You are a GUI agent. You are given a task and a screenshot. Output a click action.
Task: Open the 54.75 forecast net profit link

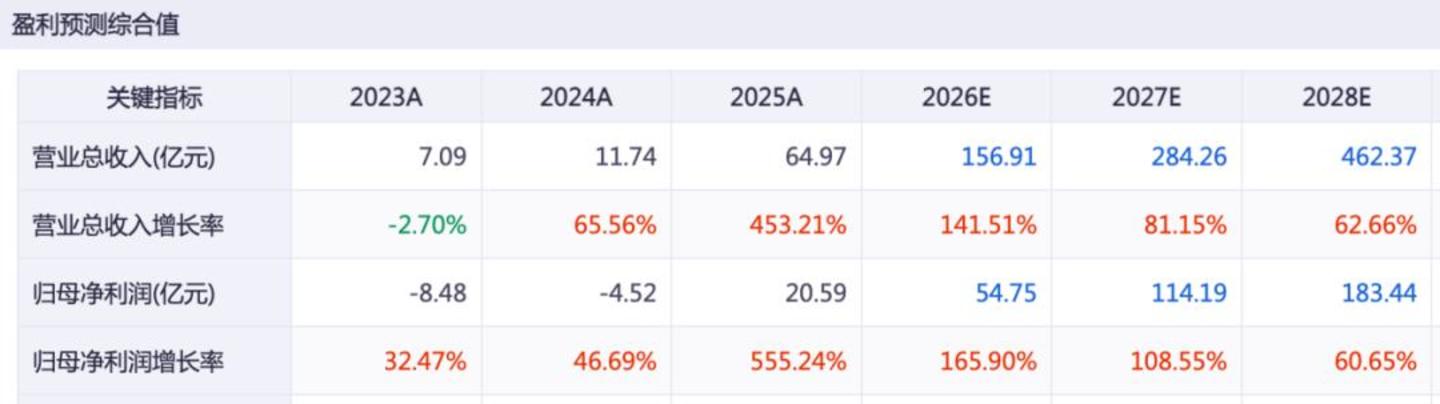tap(1008, 294)
